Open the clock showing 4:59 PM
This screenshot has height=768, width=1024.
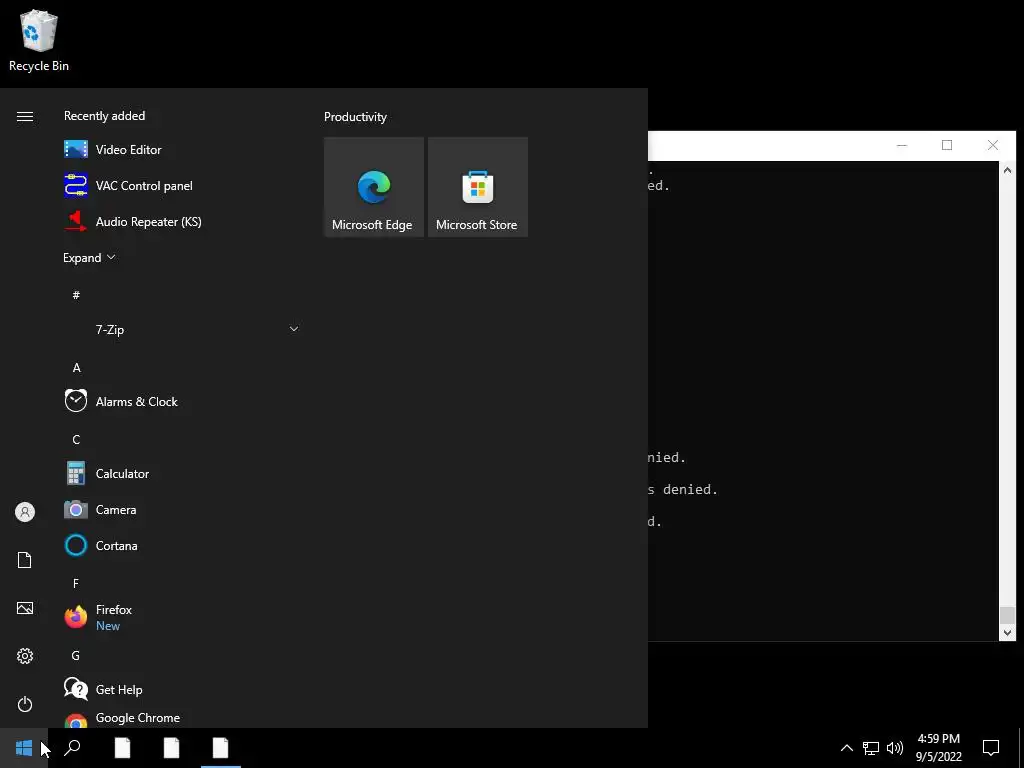point(938,748)
